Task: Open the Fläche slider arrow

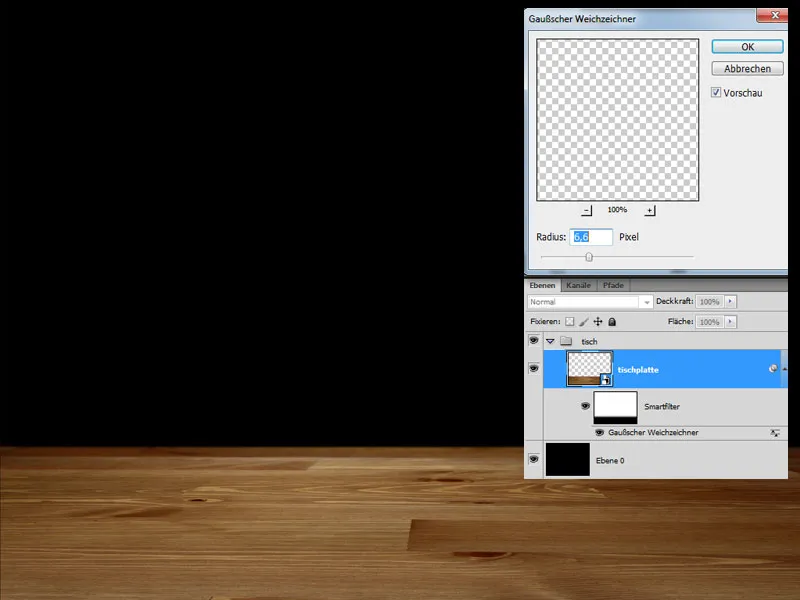Action: coord(730,322)
